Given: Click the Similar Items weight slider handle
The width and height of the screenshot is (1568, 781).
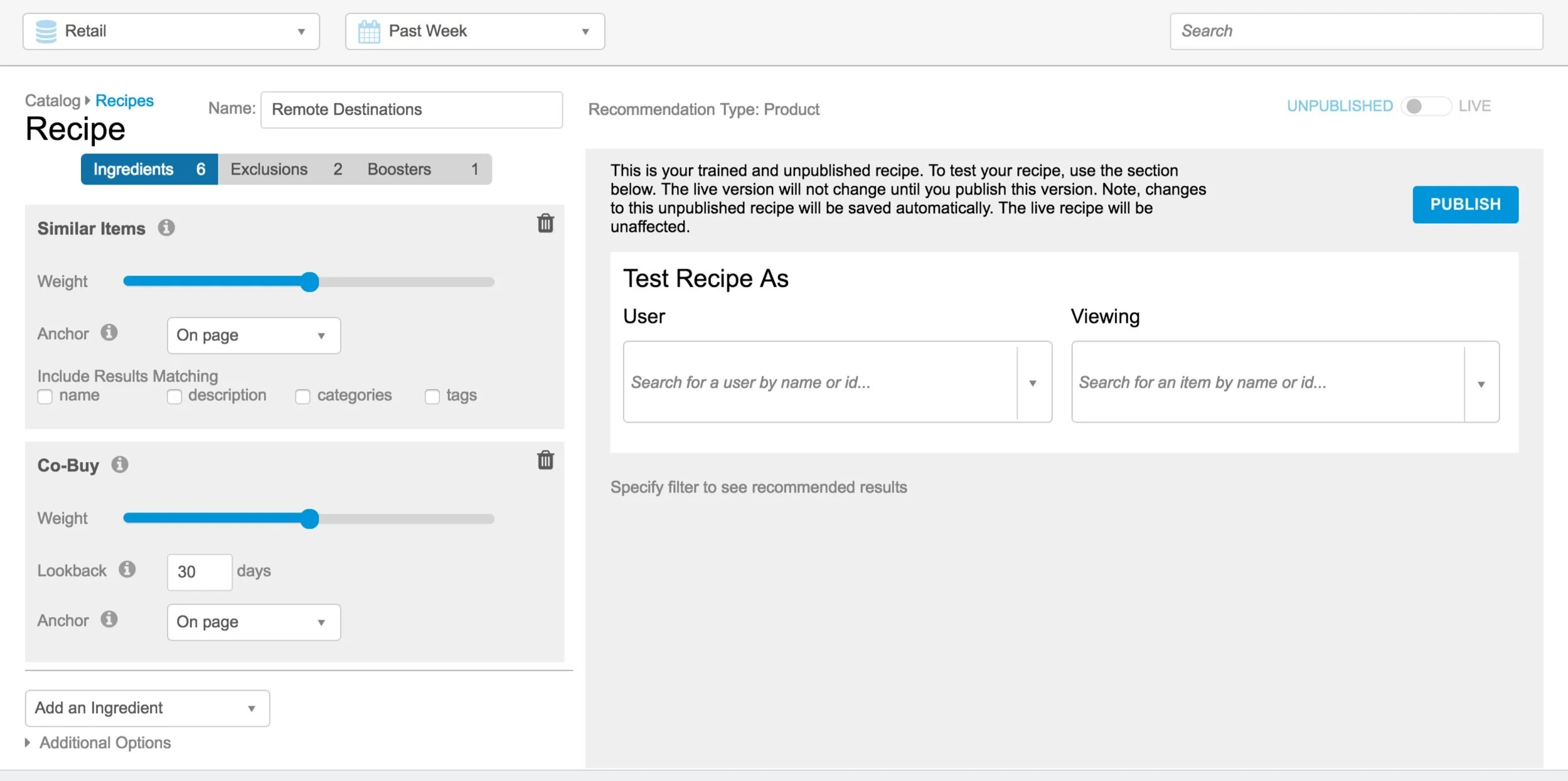Looking at the screenshot, I should pos(309,282).
